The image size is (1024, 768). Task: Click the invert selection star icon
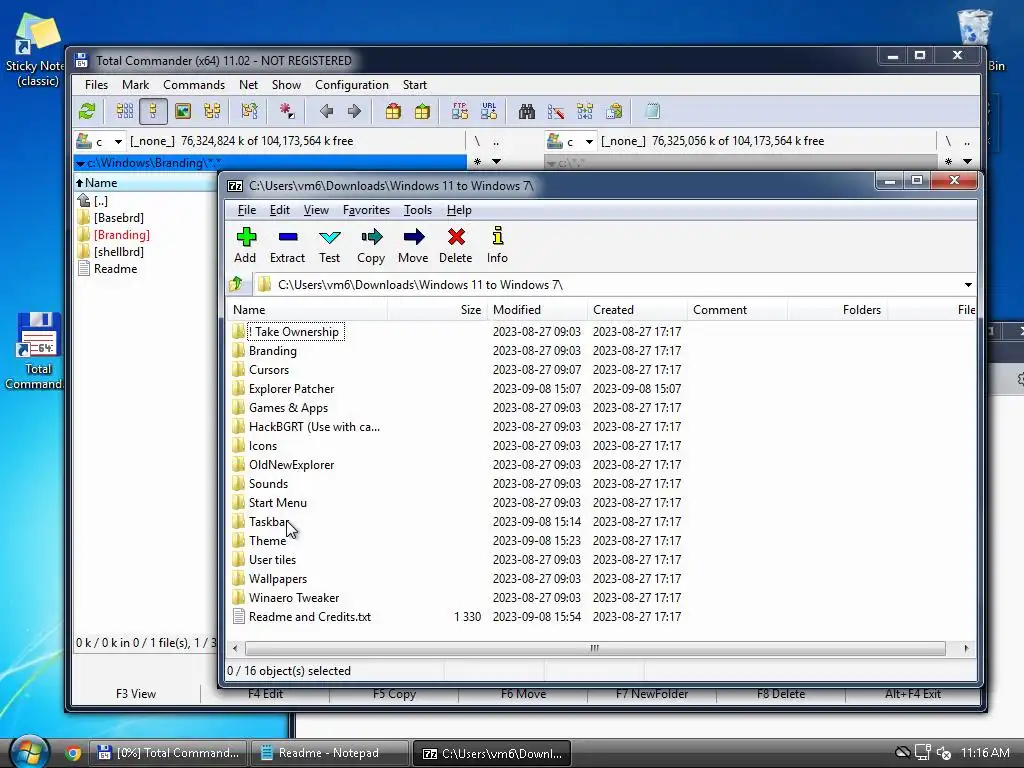click(287, 111)
